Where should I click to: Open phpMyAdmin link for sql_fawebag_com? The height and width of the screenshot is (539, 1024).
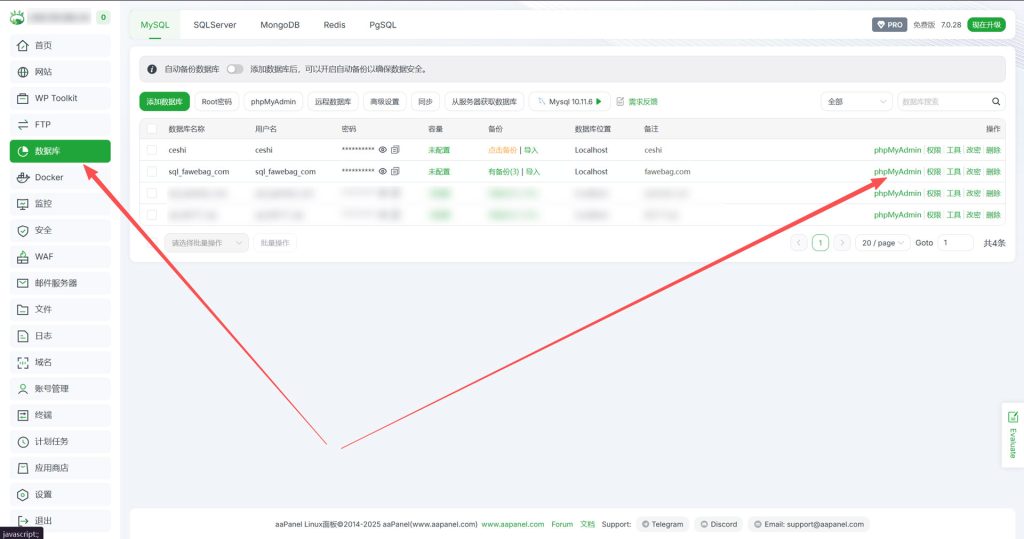click(x=897, y=172)
